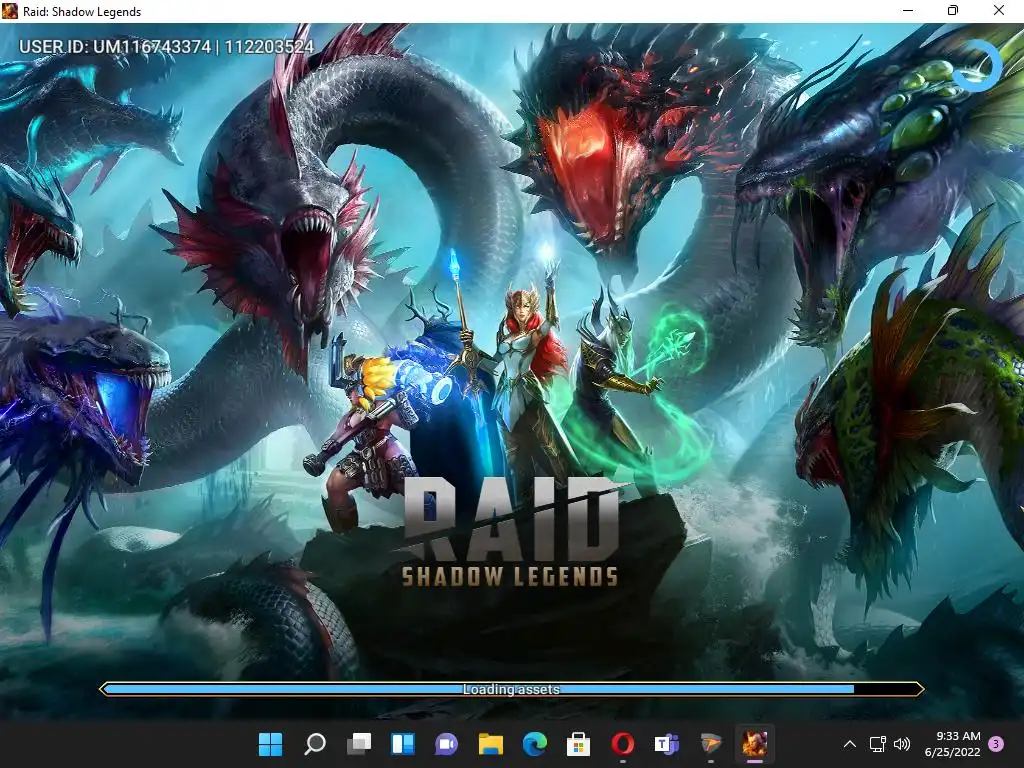Open Microsoft Teams from the taskbar
This screenshot has height=768, width=1024.
tap(666, 744)
